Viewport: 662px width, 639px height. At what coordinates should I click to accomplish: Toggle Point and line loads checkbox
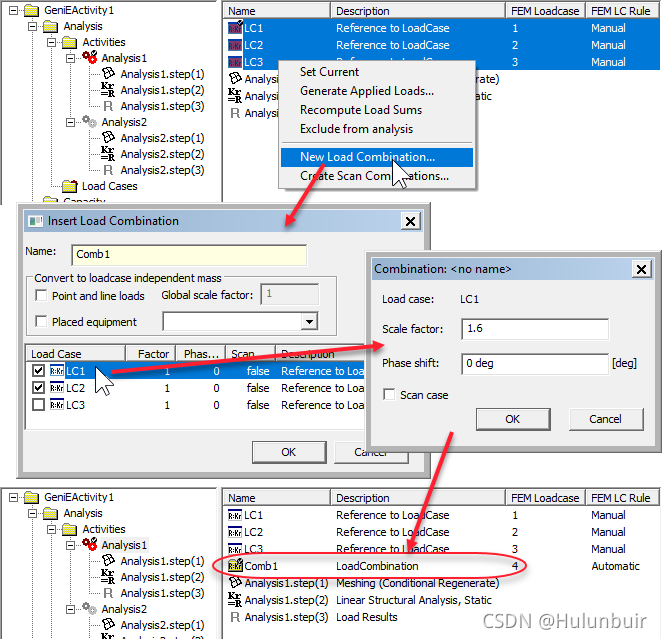point(41,295)
